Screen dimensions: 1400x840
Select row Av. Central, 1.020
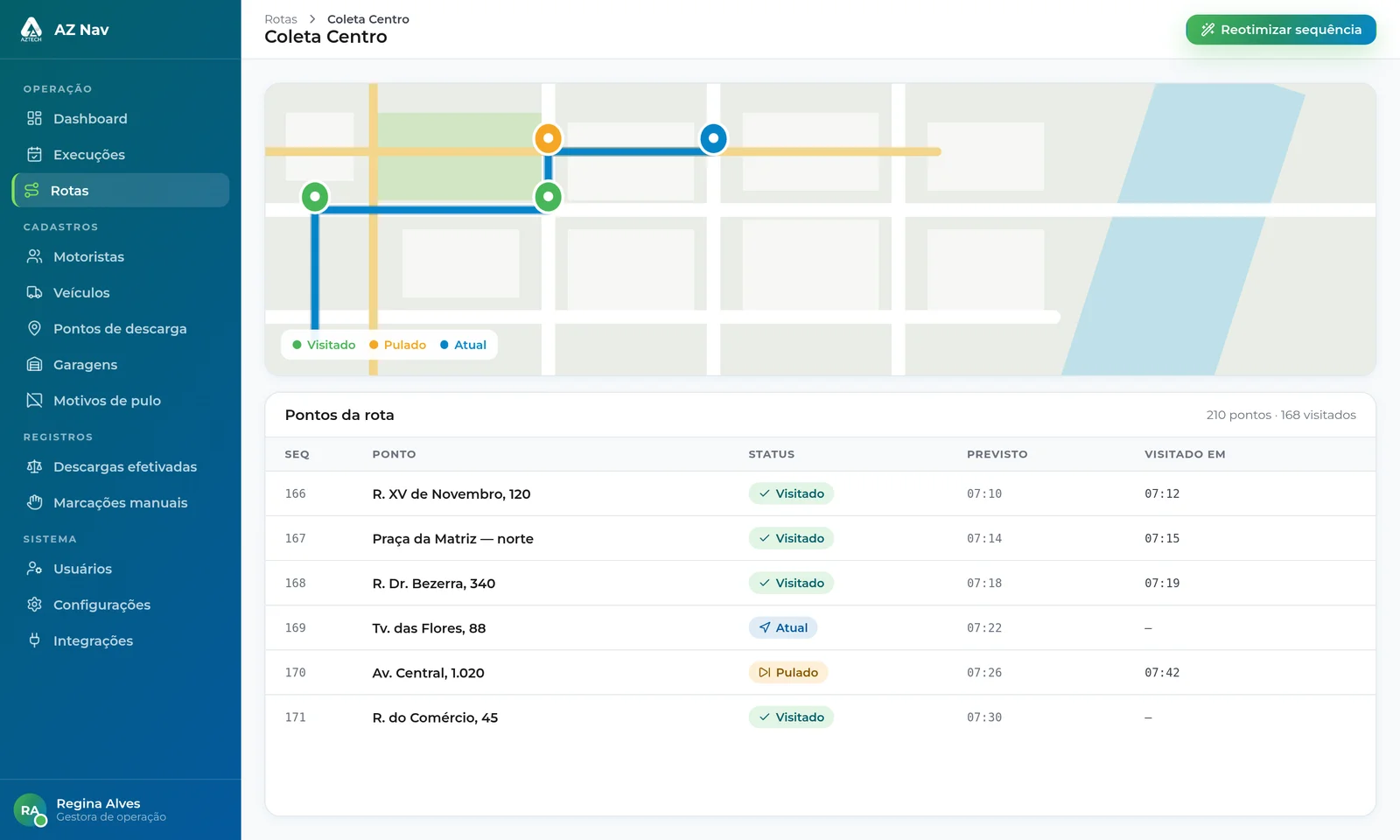[820, 672]
